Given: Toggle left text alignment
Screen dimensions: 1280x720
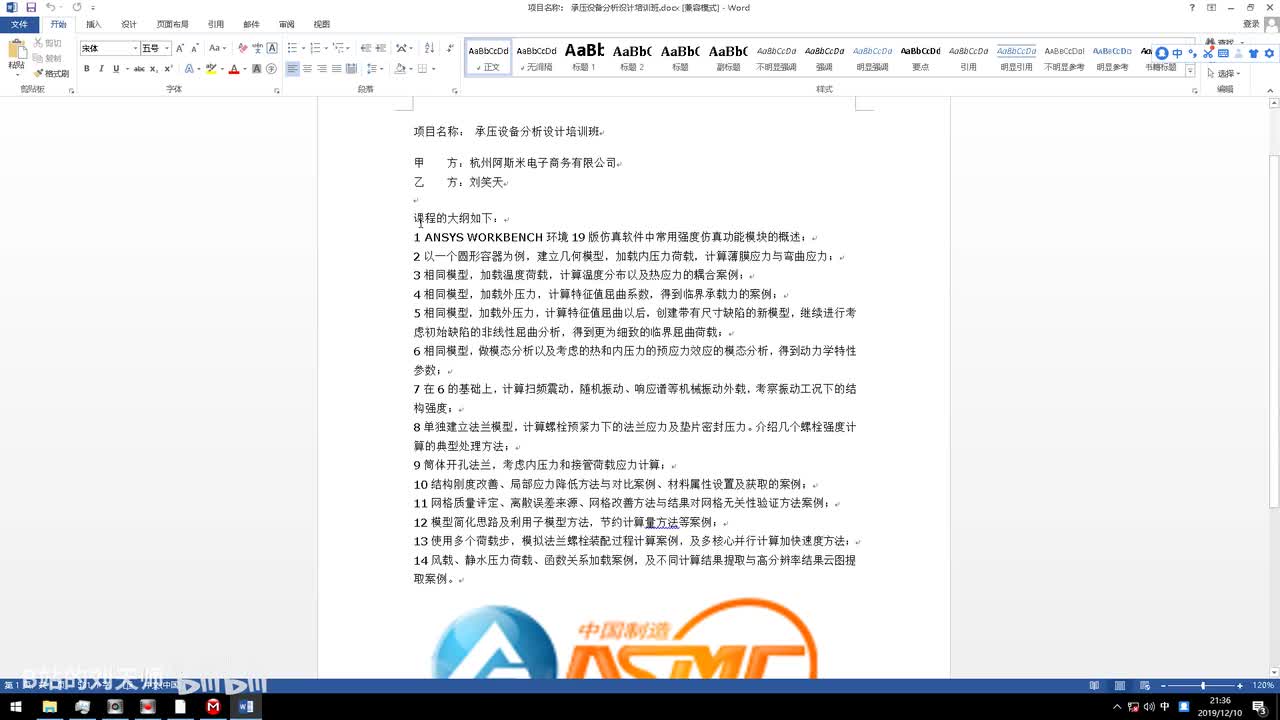Looking at the screenshot, I should (x=292, y=69).
